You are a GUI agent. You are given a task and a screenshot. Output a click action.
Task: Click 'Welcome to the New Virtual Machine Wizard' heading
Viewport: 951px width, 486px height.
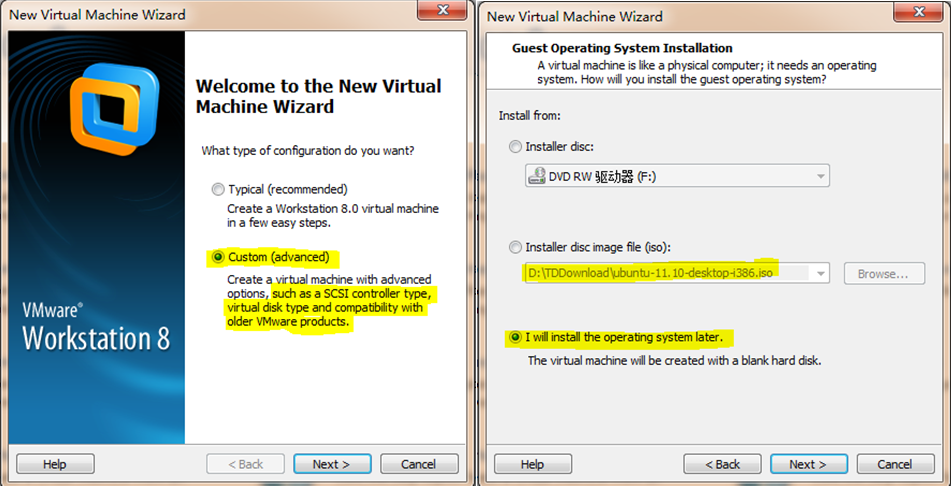318,96
